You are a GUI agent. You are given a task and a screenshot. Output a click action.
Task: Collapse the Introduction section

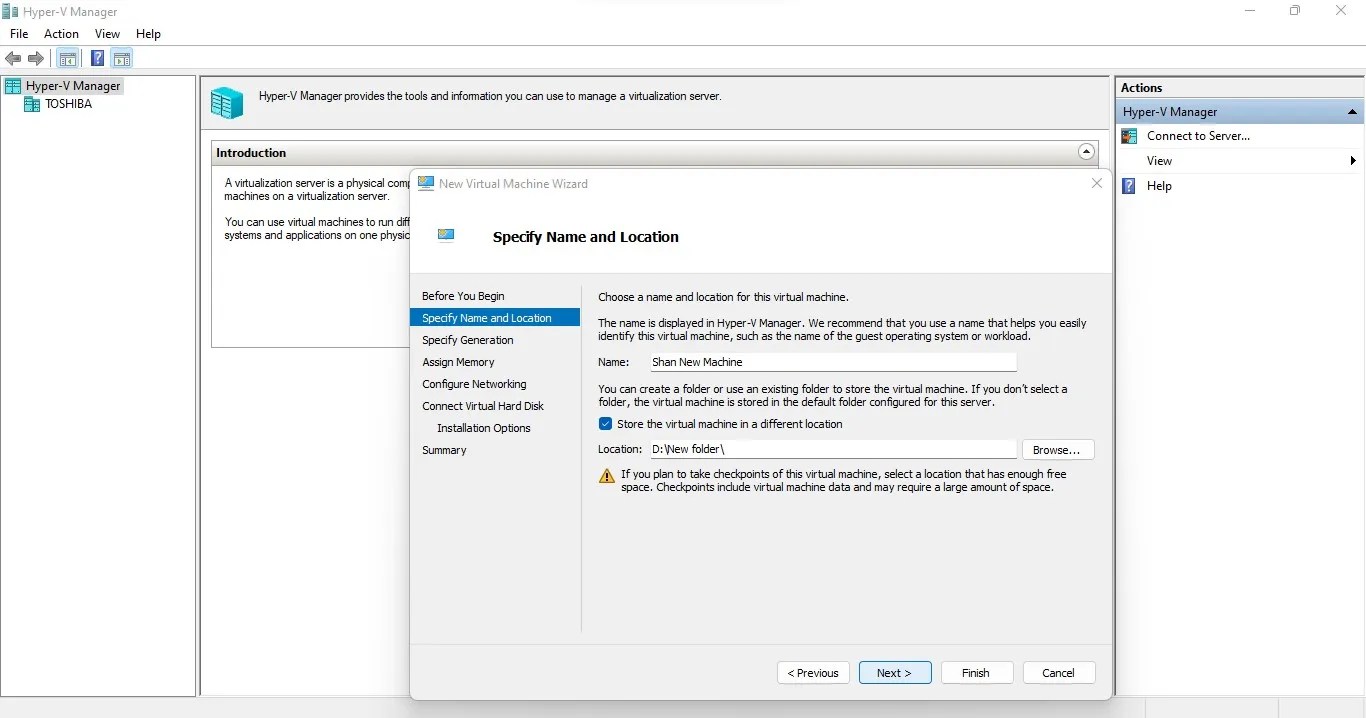[x=1086, y=151]
